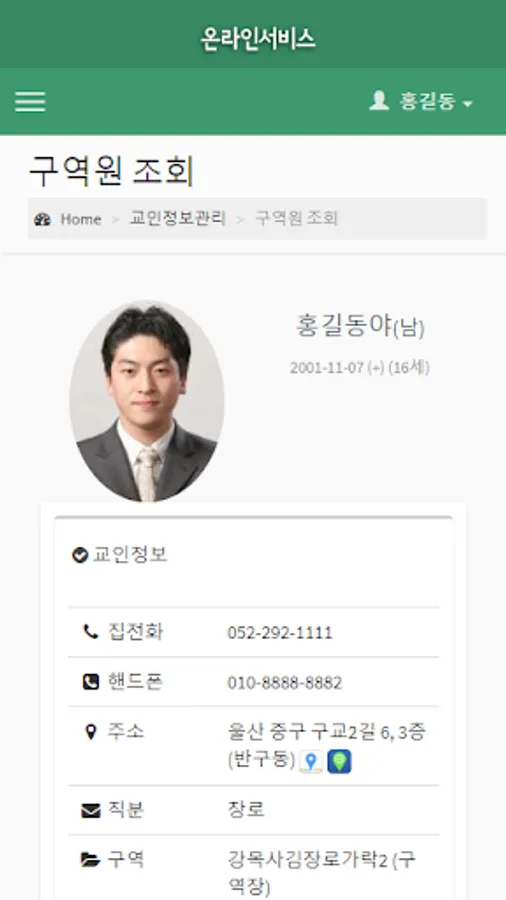Click the location pin icon beside 주소
The width and height of the screenshot is (506, 900).
(x=91, y=732)
